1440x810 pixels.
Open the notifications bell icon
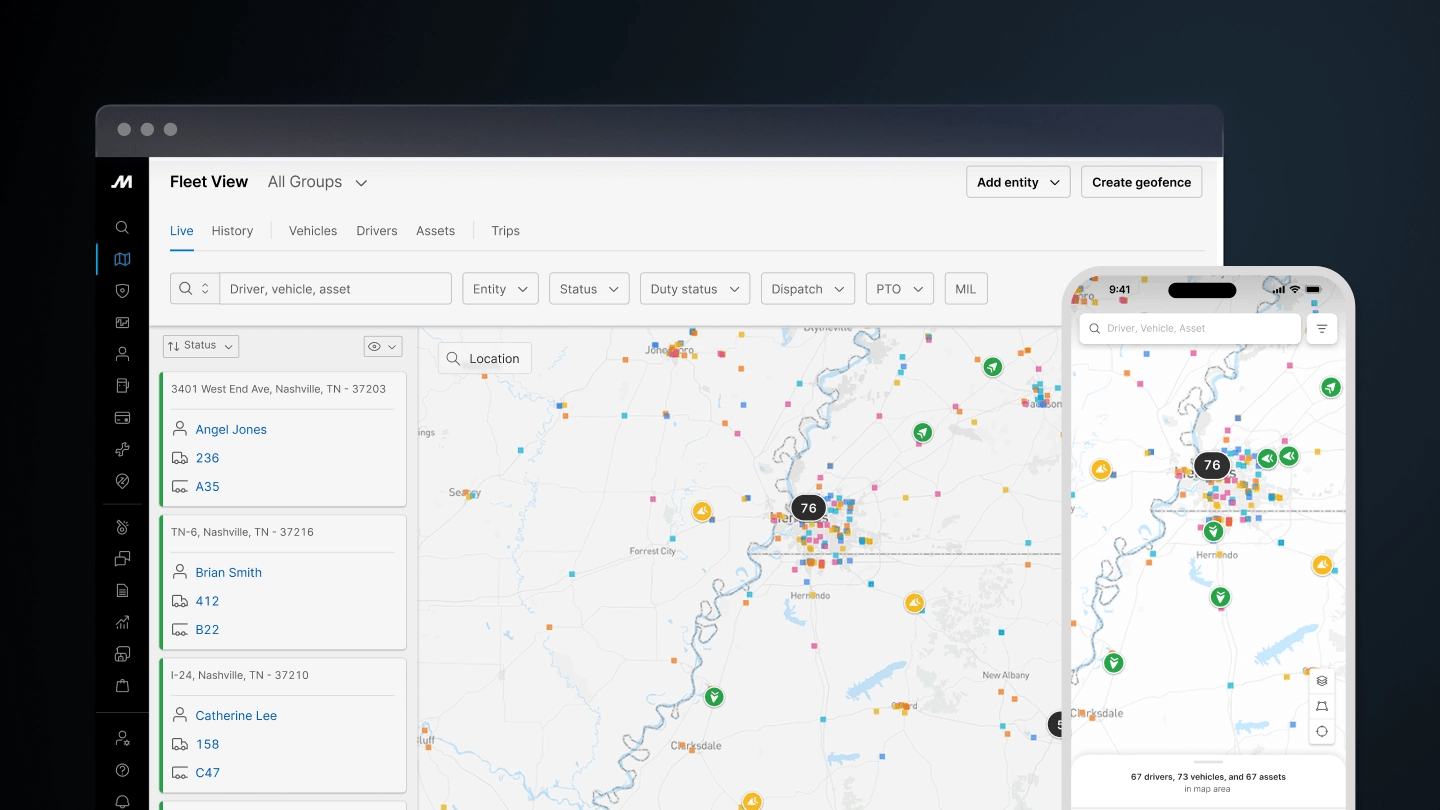pos(122,802)
